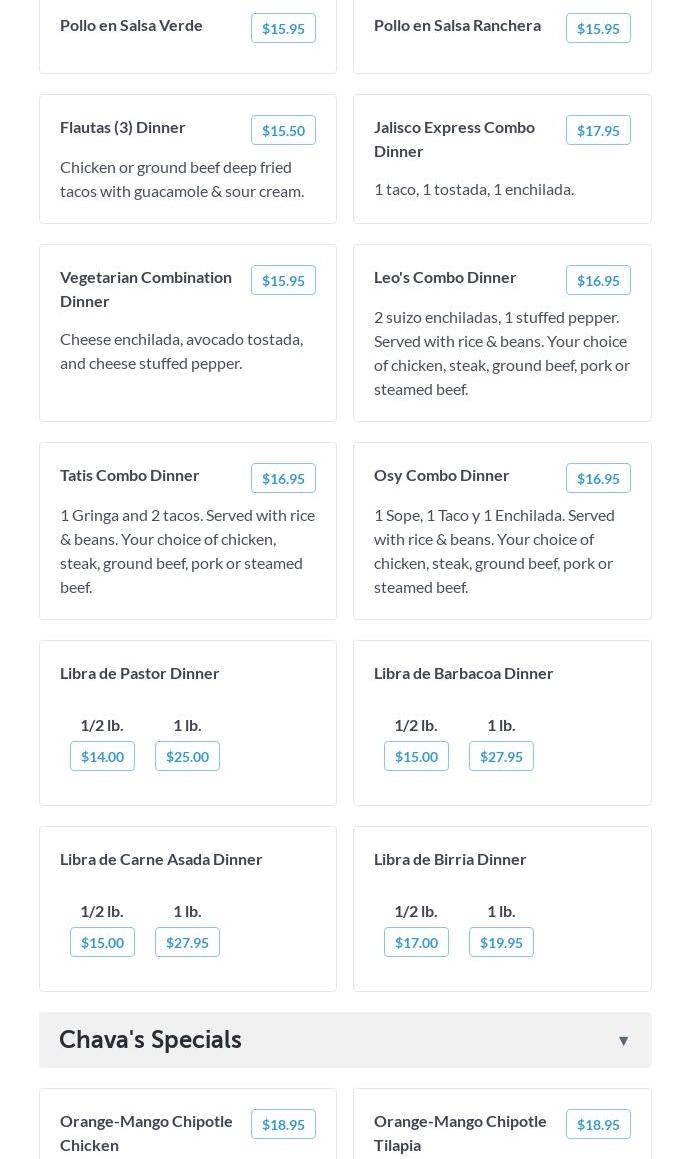Select 1/2 lb. Libra de Barbacoa $15.00

coord(416,757)
